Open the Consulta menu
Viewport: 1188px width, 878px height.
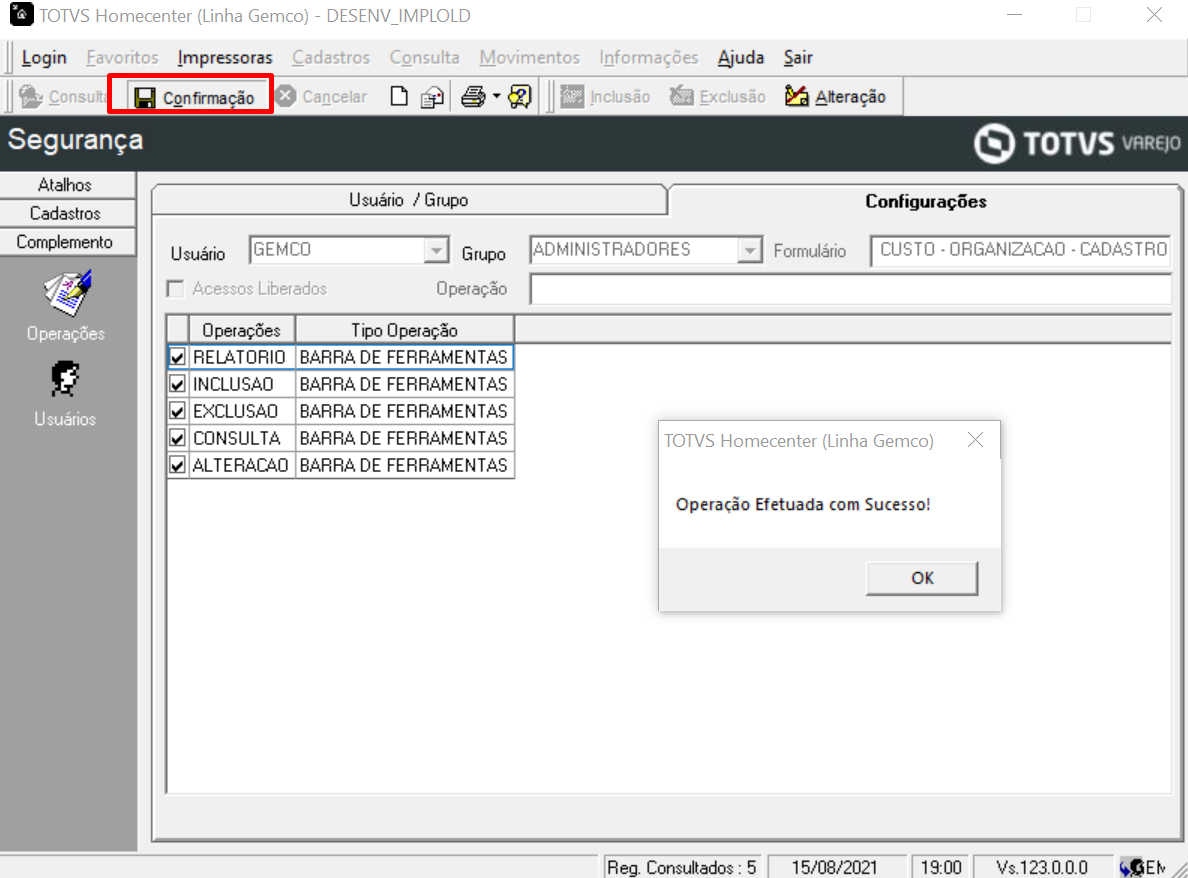(x=424, y=58)
